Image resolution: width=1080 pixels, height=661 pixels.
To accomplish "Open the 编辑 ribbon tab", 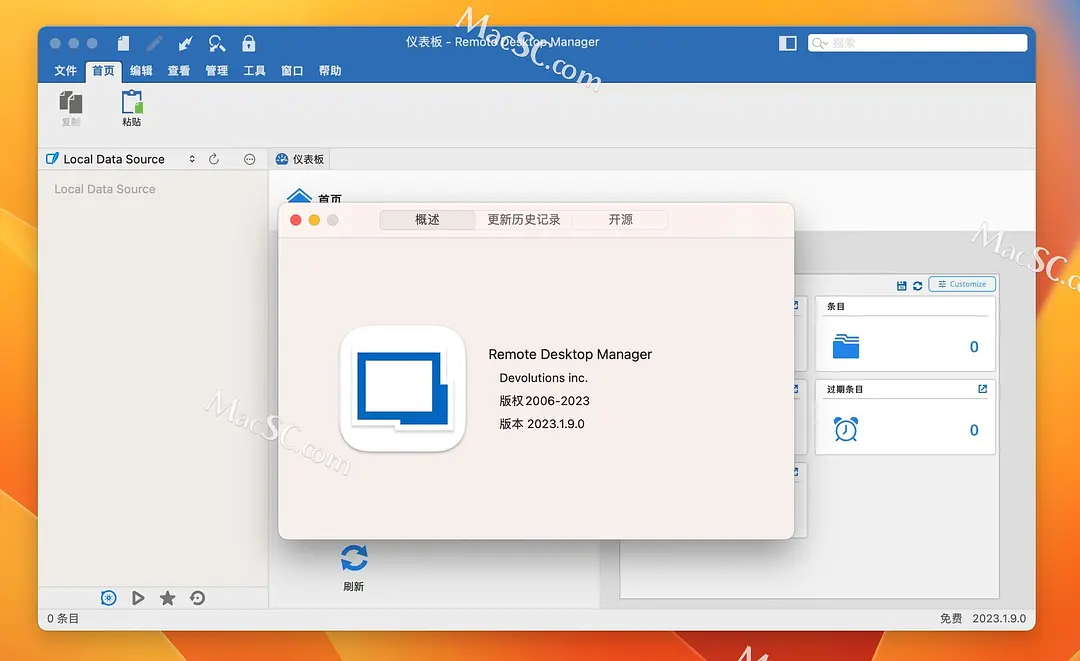I will click(x=141, y=70).
